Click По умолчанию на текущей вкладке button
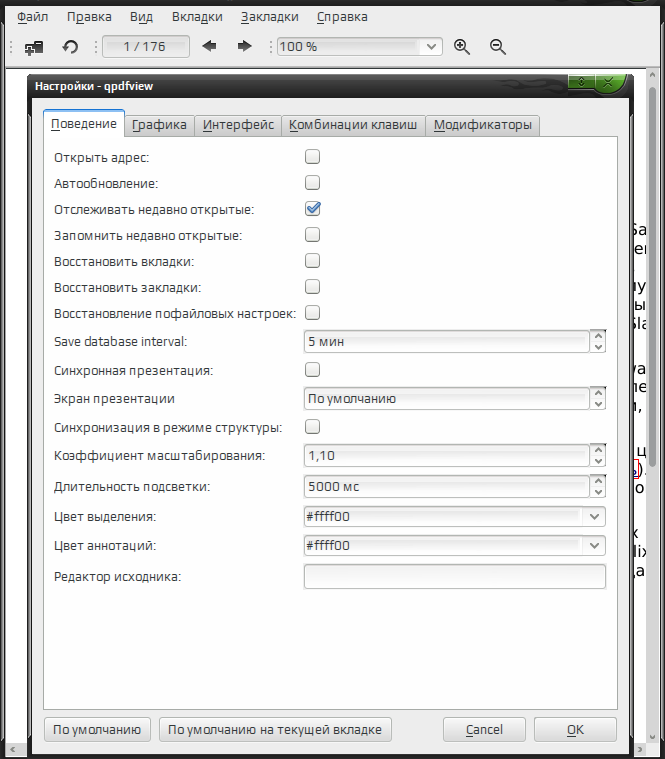665x759 pixels. click(275, 729)
